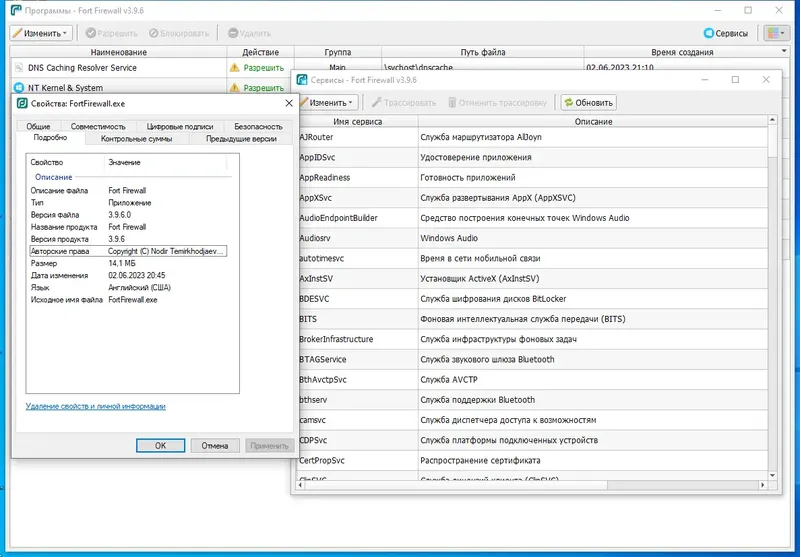Viewport: 800px width, 557px height.
Task: Click Удаление свойств и личной информации link
Action: [x=95, y=406]
